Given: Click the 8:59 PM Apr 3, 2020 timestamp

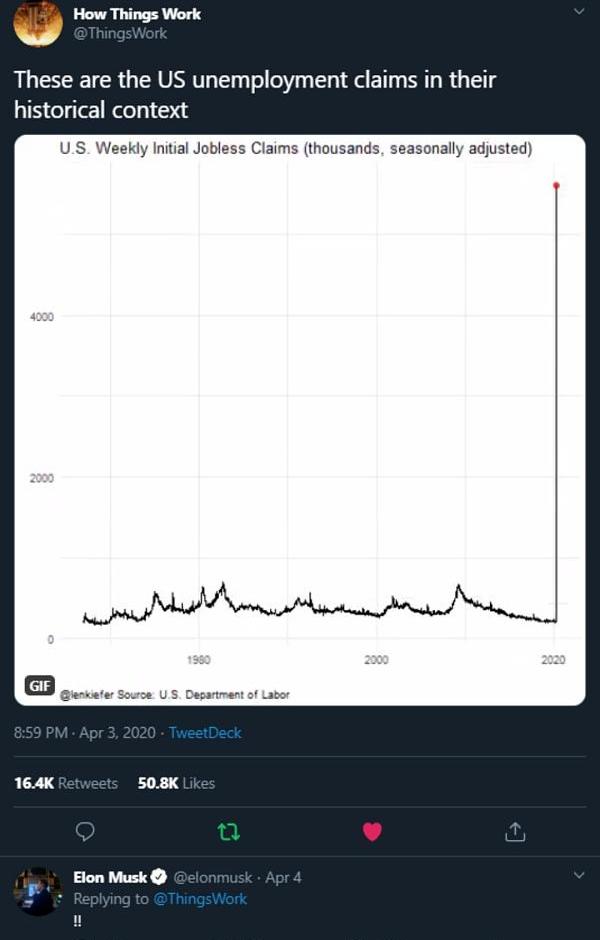Looking at the screenshot, I should coord(85,733).
